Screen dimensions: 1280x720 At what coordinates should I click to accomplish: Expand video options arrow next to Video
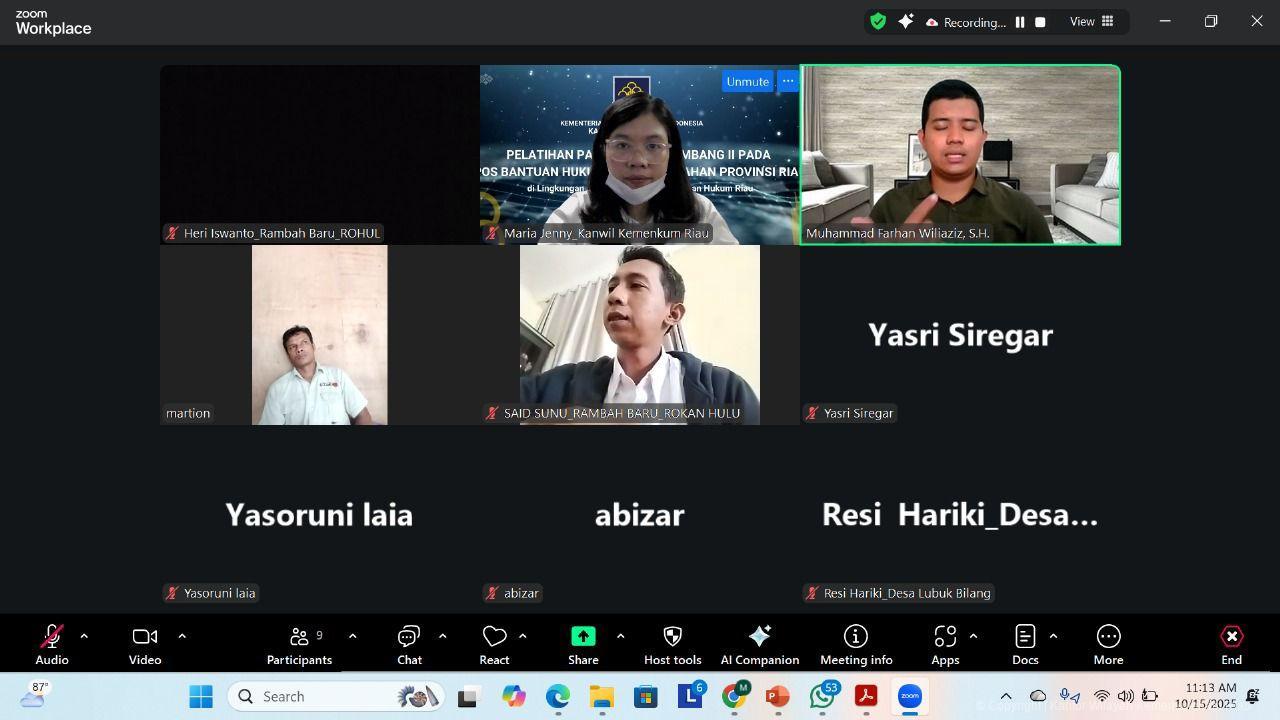coord(182,636)
